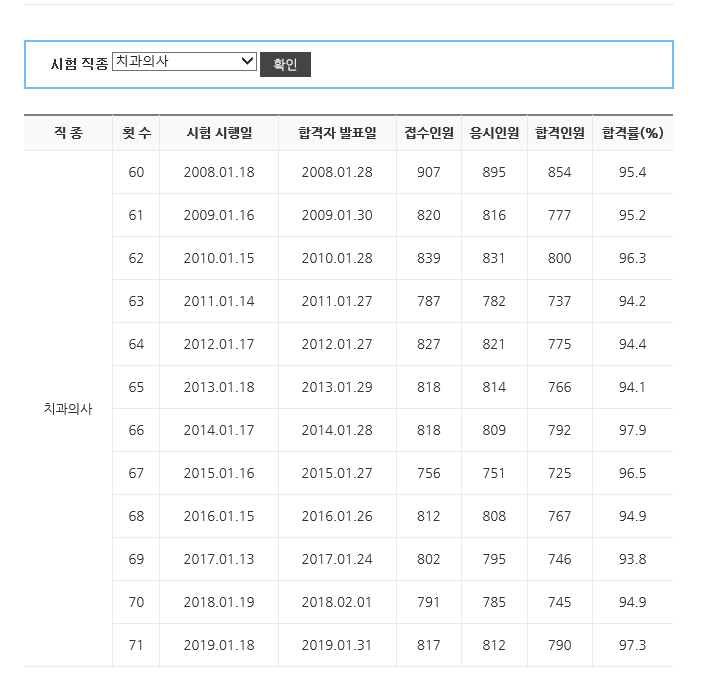Select exam date 2010.01.15
Viewport: 712px width, 673px height.
point(219,258)
